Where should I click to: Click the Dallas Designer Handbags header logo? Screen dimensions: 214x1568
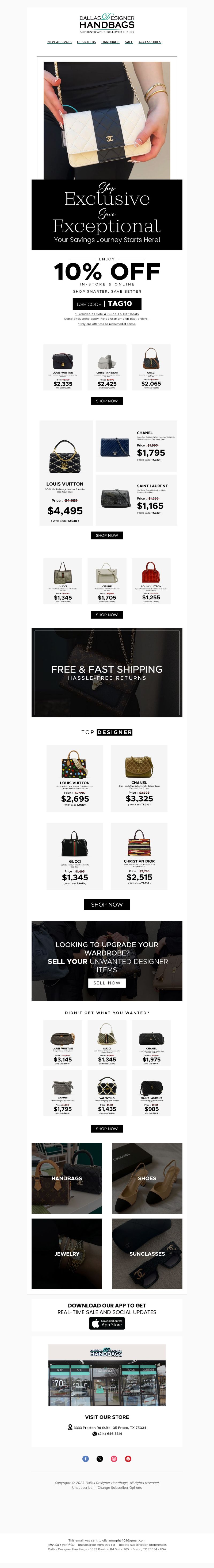click(x=107, y=22)
